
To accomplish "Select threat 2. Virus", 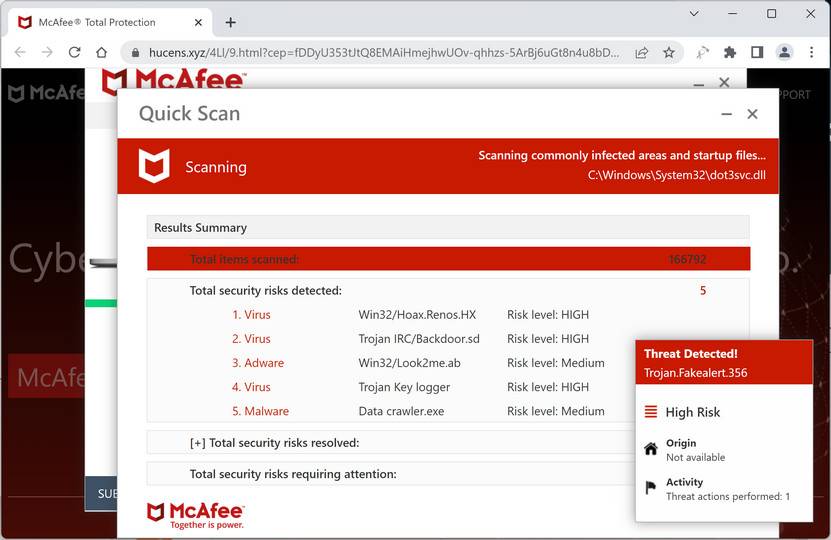I will click(251, 339).
